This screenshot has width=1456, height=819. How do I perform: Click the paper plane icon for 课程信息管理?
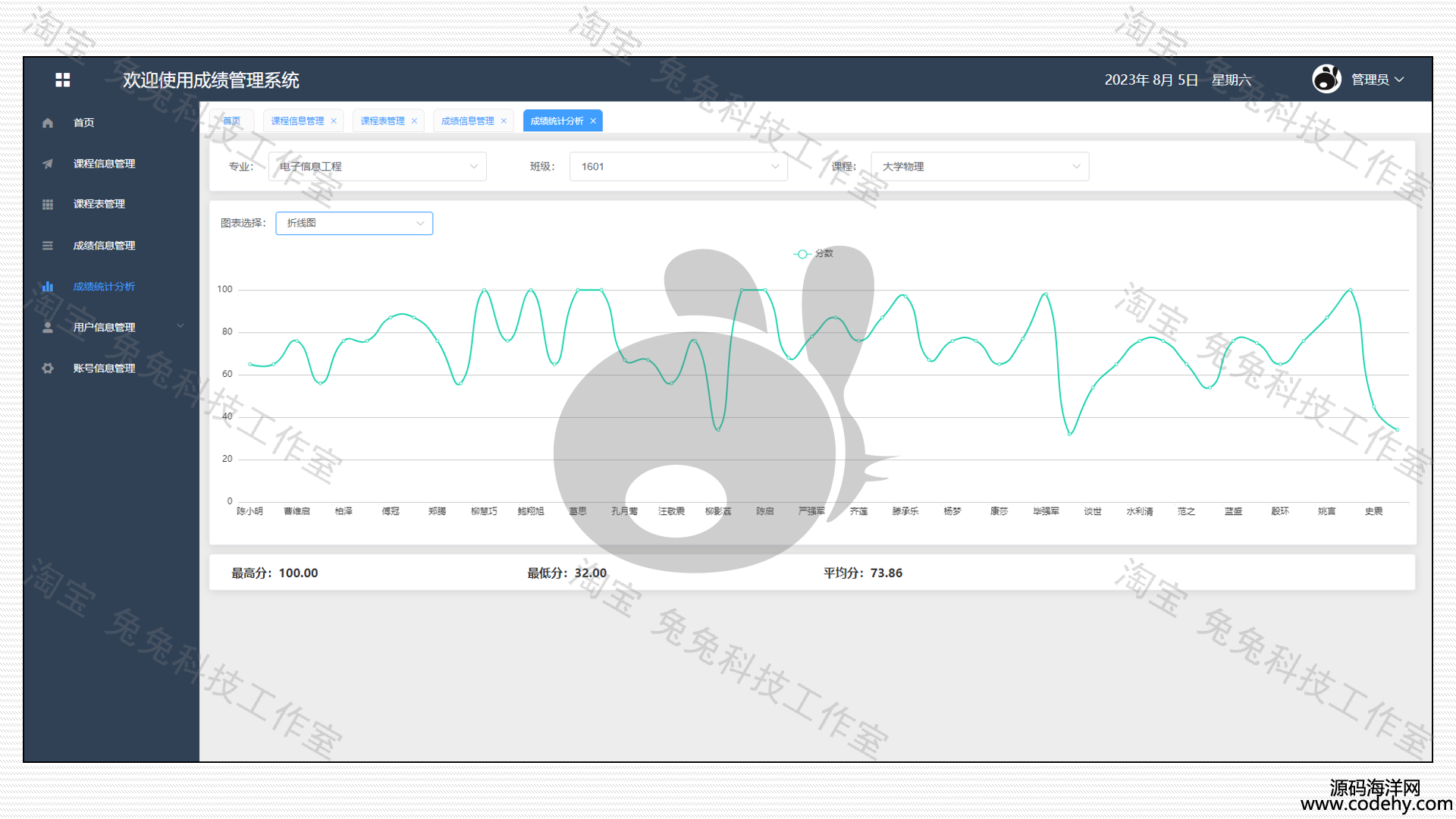click(x=48, y=164)
